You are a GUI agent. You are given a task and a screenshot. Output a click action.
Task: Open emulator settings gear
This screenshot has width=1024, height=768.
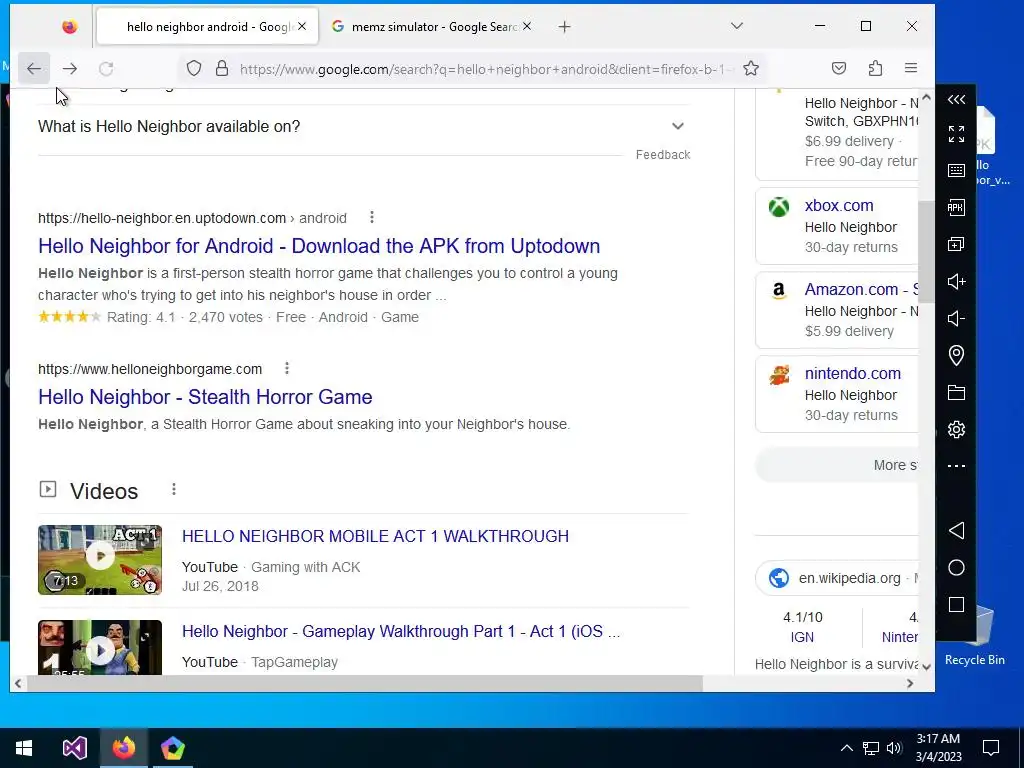click(x=956, y=430)
